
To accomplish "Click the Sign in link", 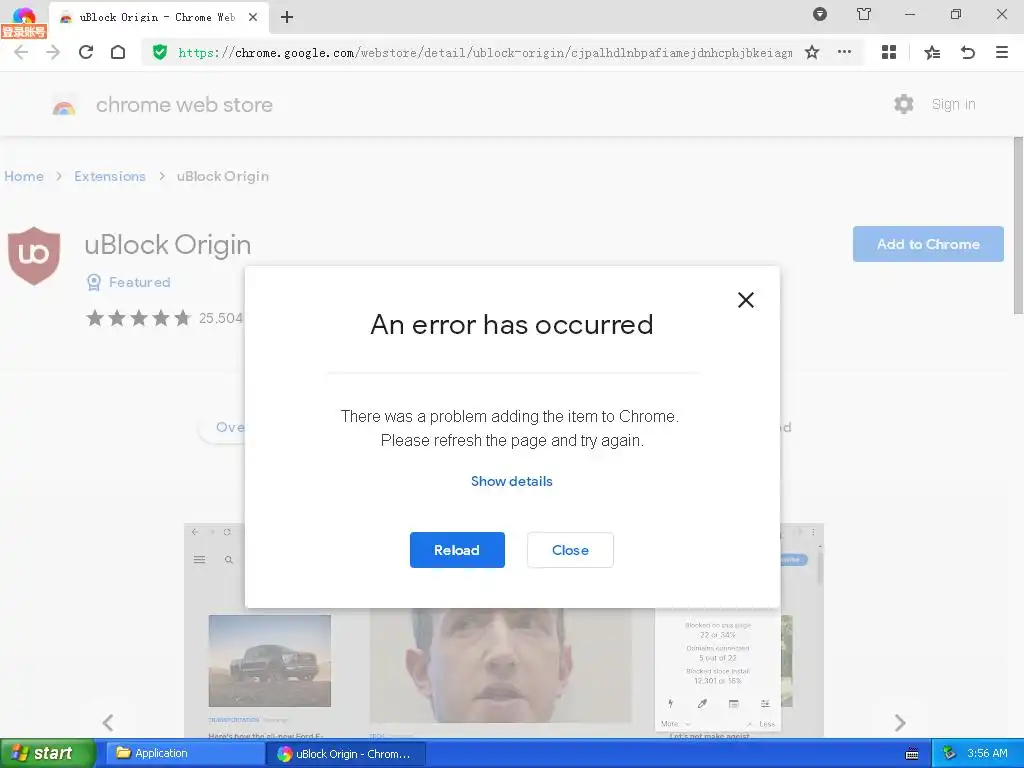I will [x=953, y=104].
